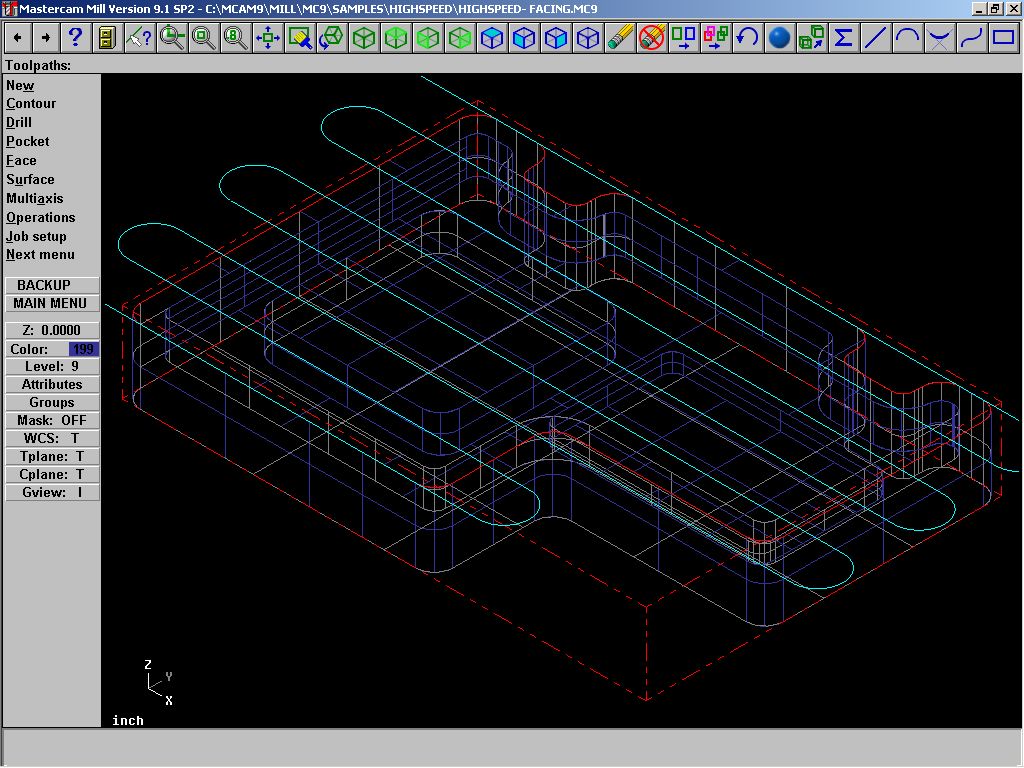Viewport: 1024px width, 768px height.
Task: Change the WCS: T setting
Action: (52, 439)
